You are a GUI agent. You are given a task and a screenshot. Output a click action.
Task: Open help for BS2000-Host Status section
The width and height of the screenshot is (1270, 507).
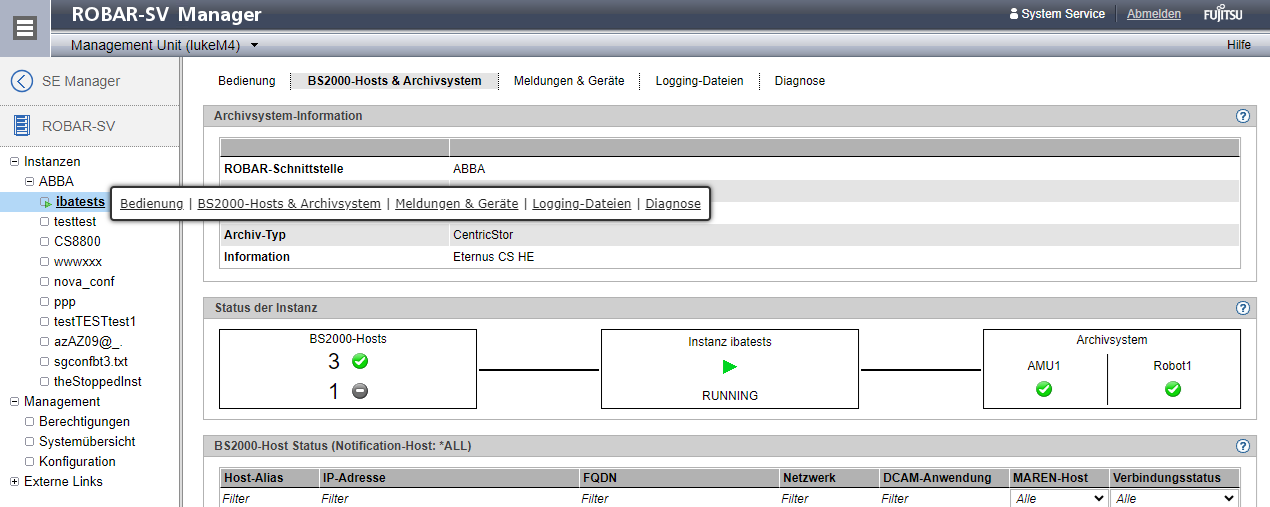(1243, 446)
